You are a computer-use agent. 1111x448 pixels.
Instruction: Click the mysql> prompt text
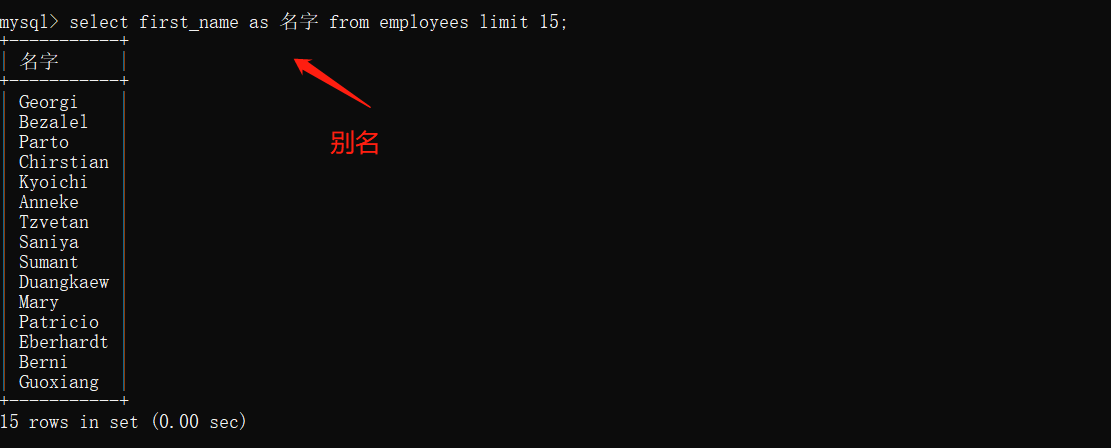(x=29, y=23)
